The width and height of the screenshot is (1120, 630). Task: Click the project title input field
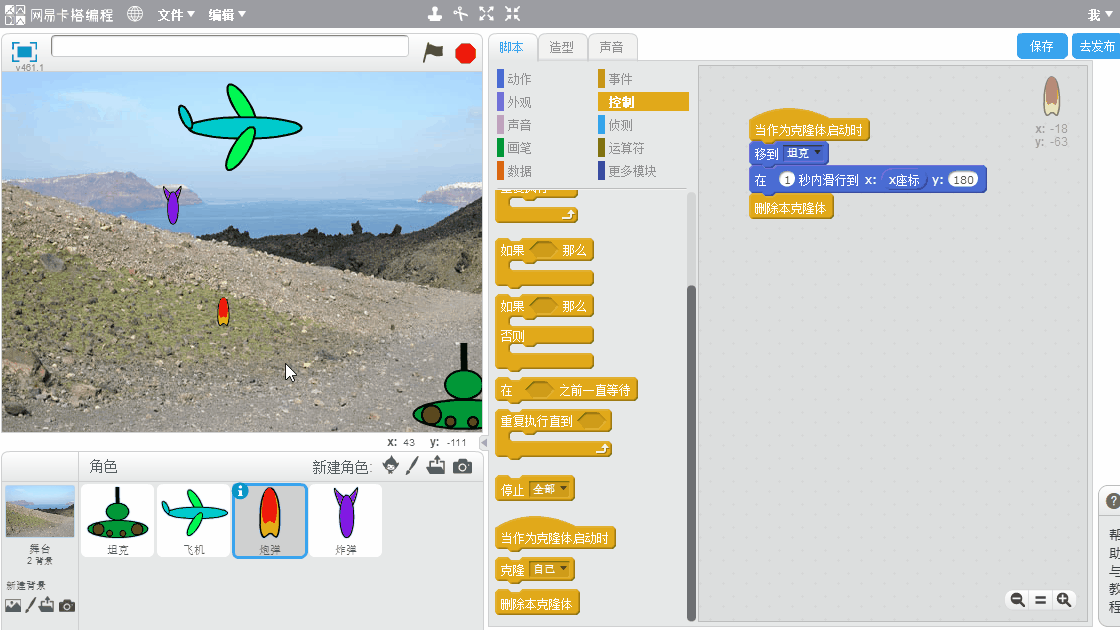coord(230,46)
